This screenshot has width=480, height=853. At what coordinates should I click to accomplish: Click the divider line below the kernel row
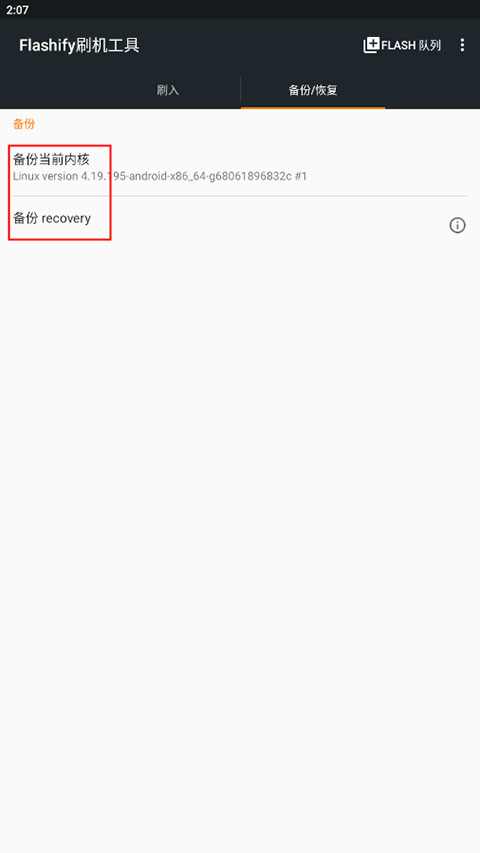coord(240,196)
